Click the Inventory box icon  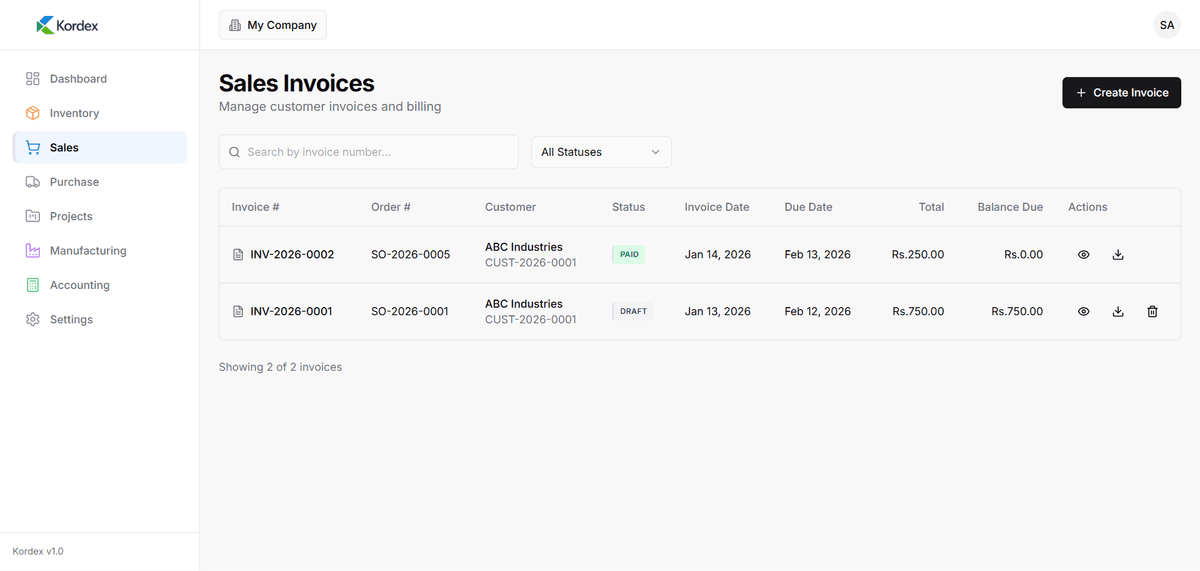point(33,113)
